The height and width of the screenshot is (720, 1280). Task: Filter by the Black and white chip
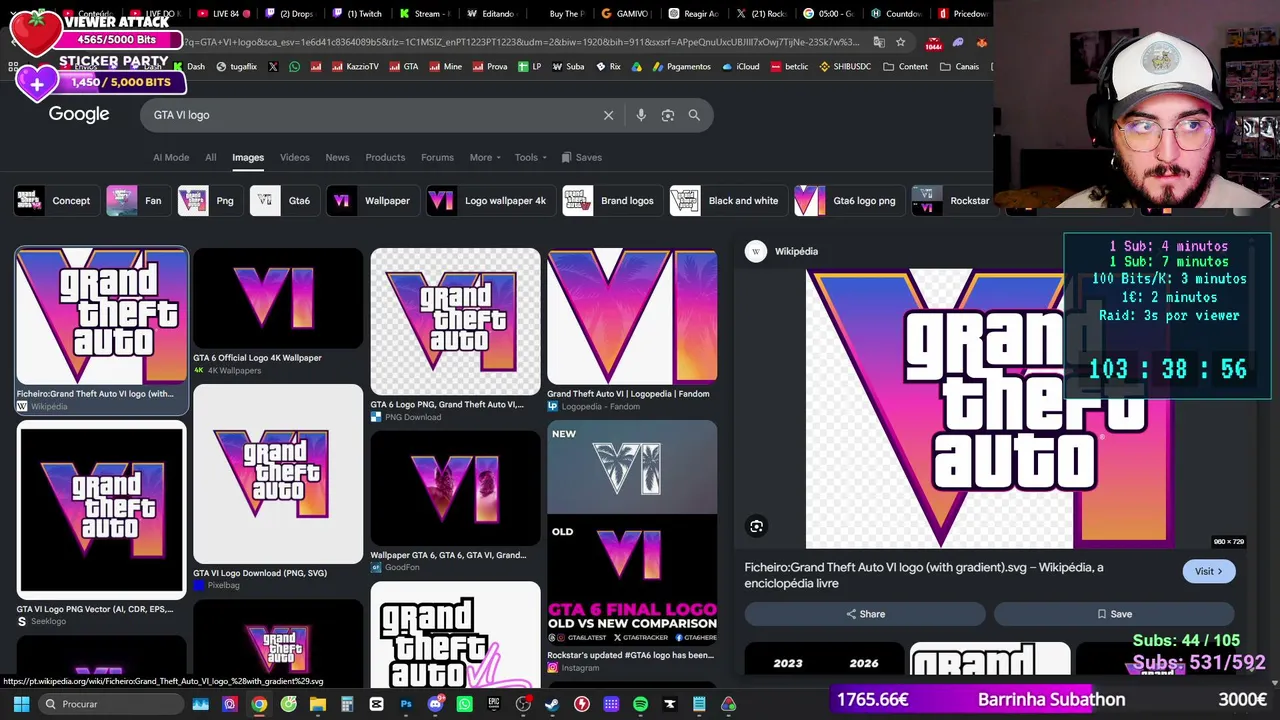coord(728,200)
